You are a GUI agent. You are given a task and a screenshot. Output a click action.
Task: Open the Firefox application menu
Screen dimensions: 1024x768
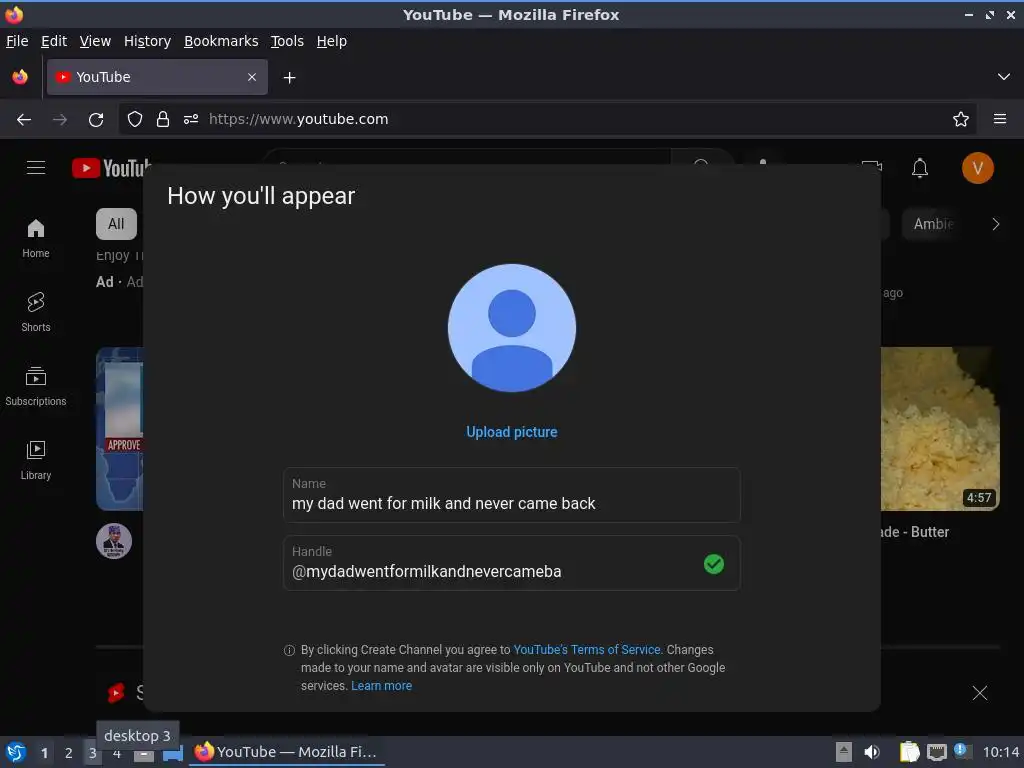pos(1000,119)
